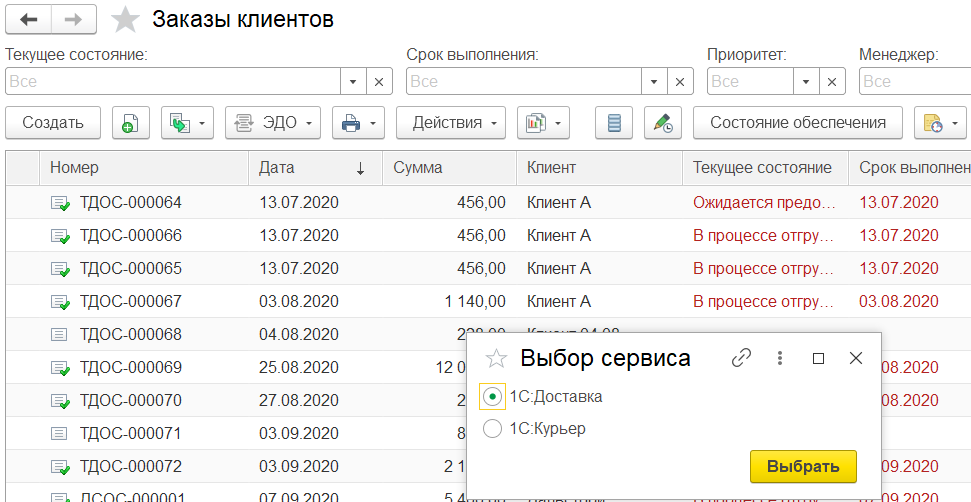The width and height of the screenshot is (971, 502).
Task: Click the blue list view icon
Action: 614,123
